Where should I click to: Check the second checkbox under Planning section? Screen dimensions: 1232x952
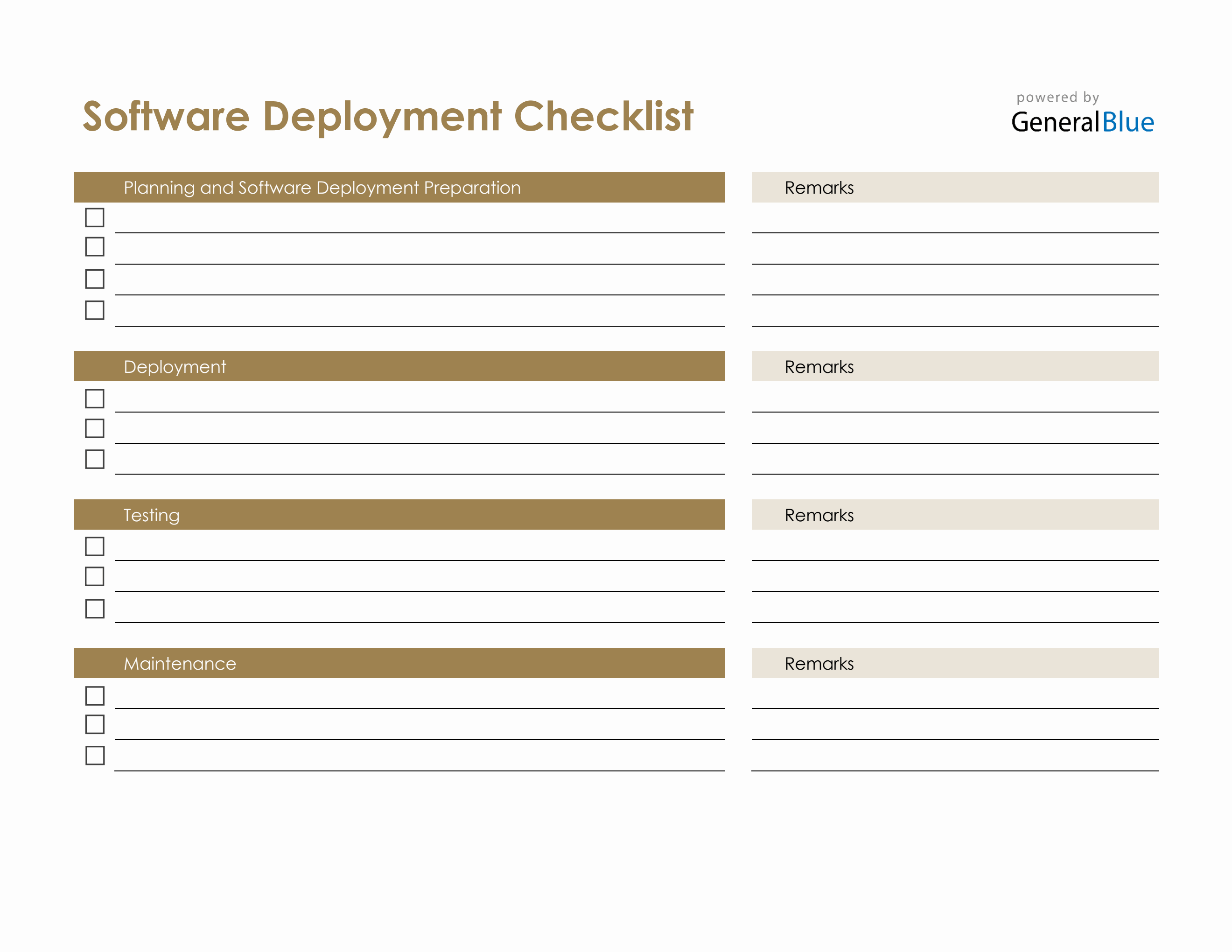[x=95, y=247]
